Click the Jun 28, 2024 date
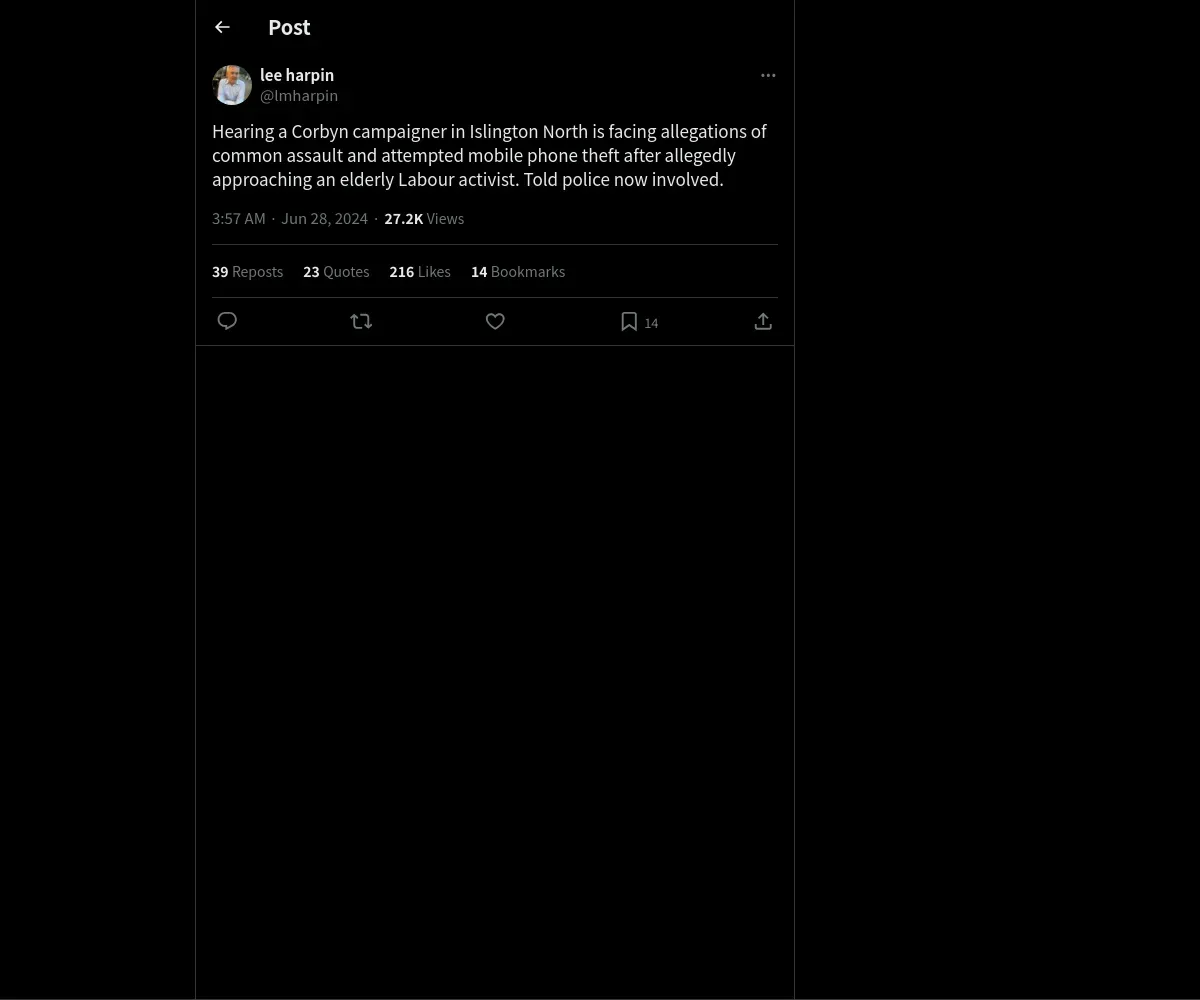Screen dimensions: 1200x1000 click(x=324, y=219)
